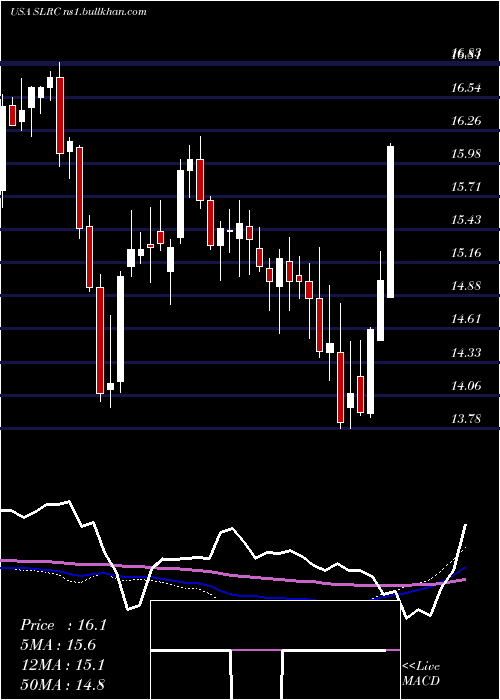
Task: Click the '<<Live MACD' label
Action: tap(421, 674)
